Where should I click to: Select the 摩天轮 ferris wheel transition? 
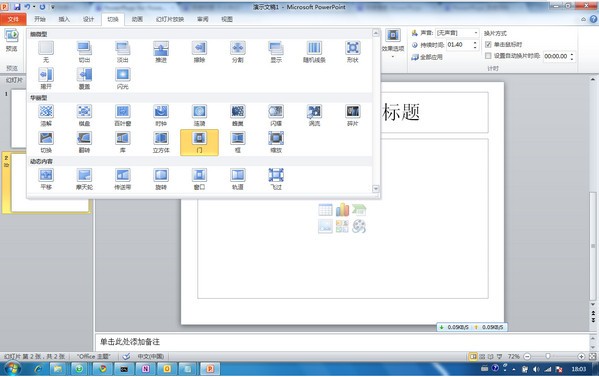(84, 179)
